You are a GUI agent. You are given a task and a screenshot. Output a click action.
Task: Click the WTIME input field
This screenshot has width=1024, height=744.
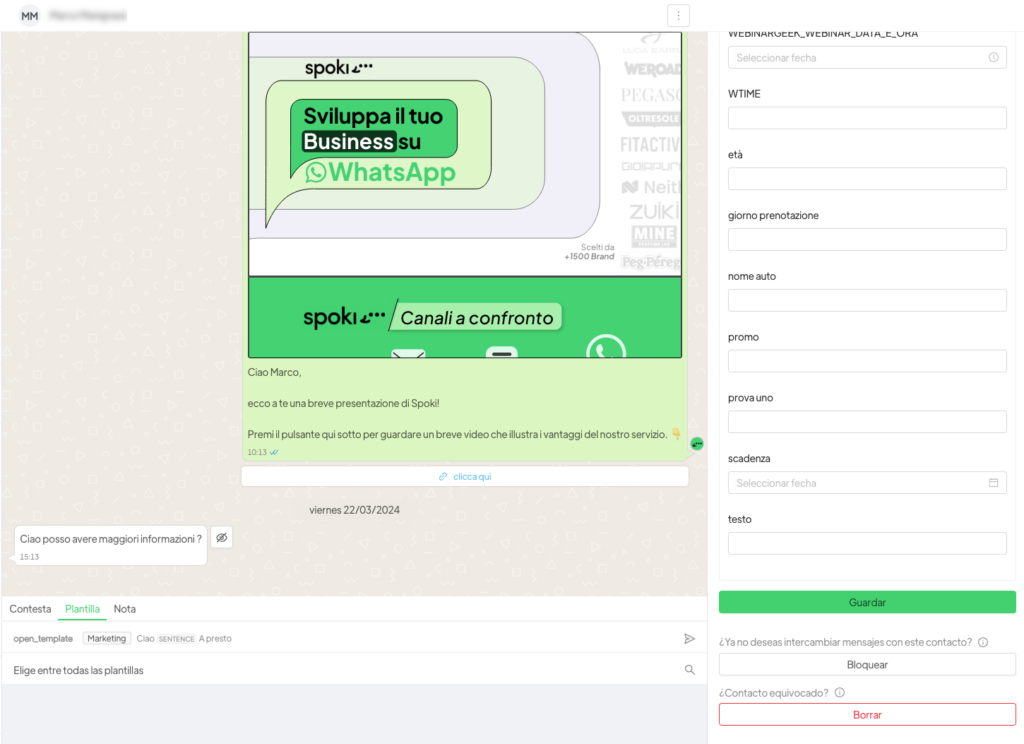pyautogui.click(x=867, y=118)
